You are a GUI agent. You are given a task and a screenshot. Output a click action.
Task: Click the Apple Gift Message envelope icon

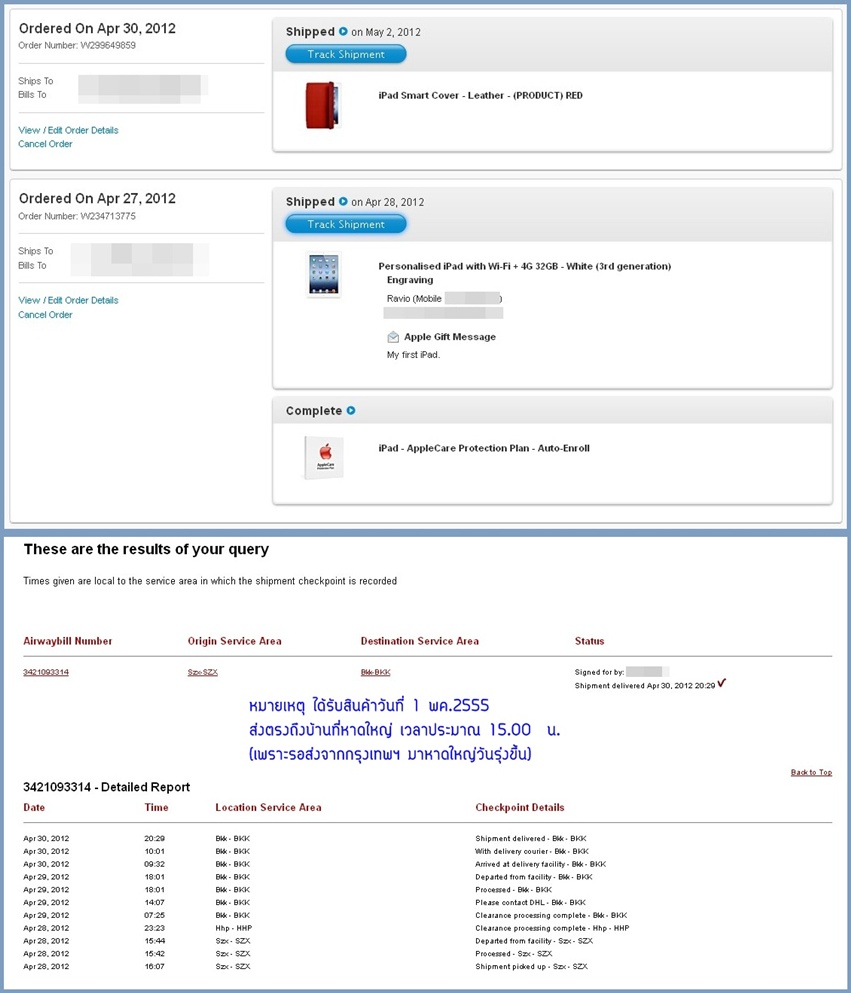click(x=393, y=337)
